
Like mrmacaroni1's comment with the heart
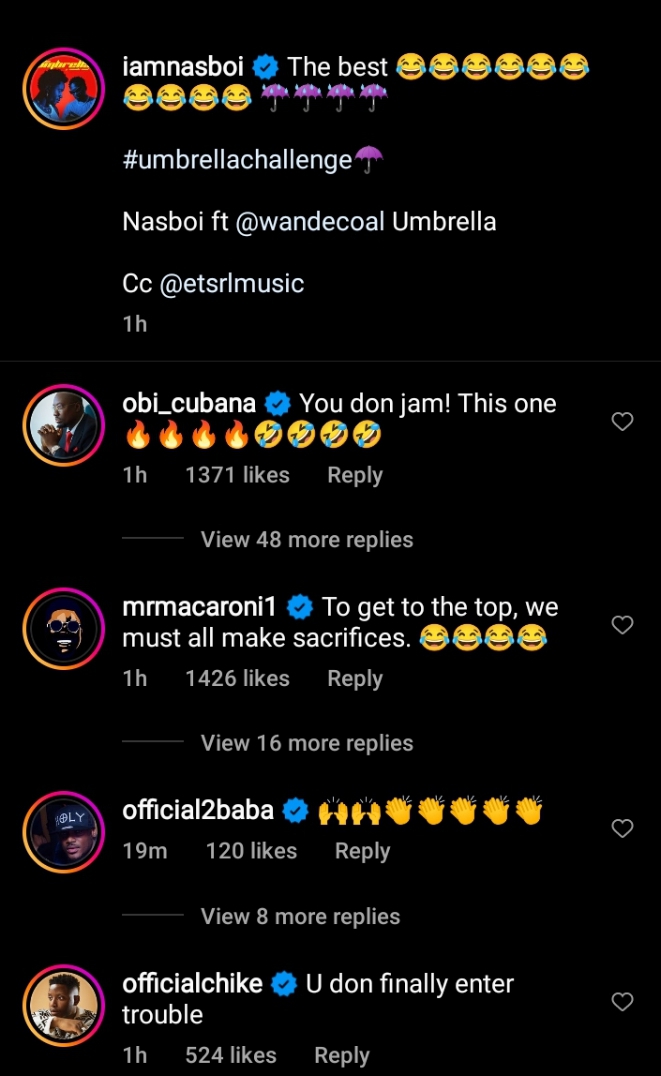pyautogui.click(x=622, y=625)
